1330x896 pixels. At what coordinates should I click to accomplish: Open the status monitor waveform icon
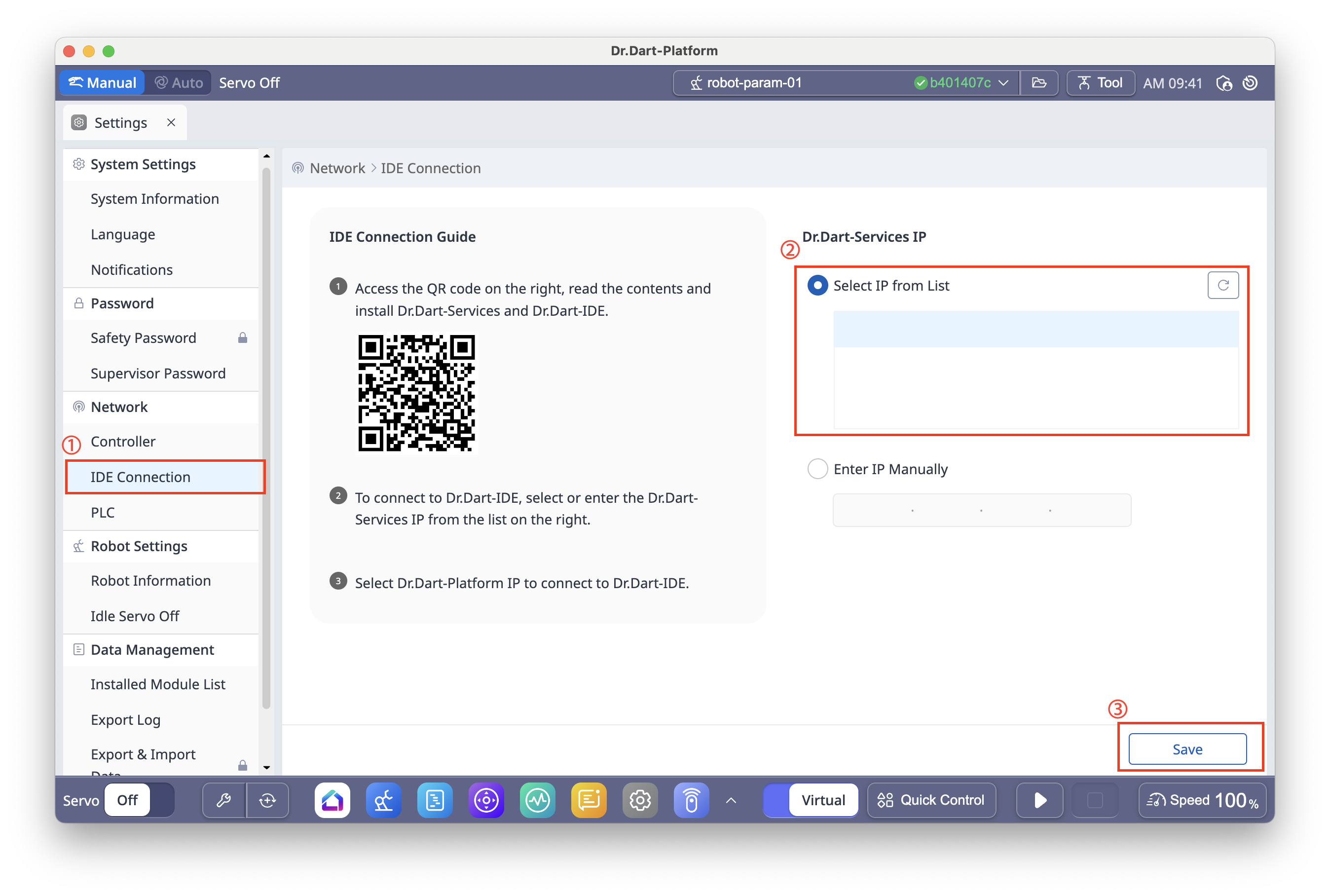[x=538, y=800]
